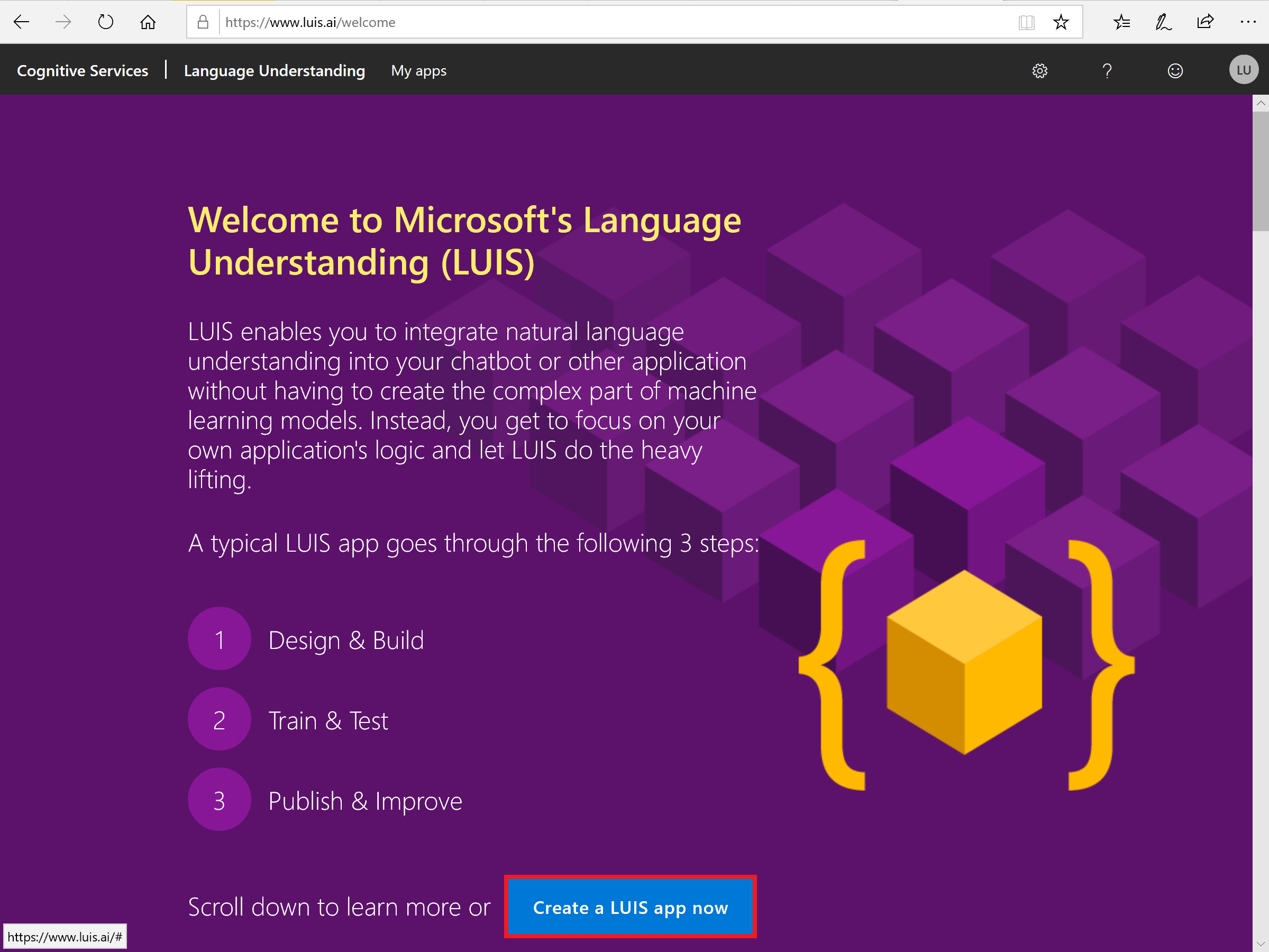
Task: Click the step 1 circle
Action: (x=219, y=639)
